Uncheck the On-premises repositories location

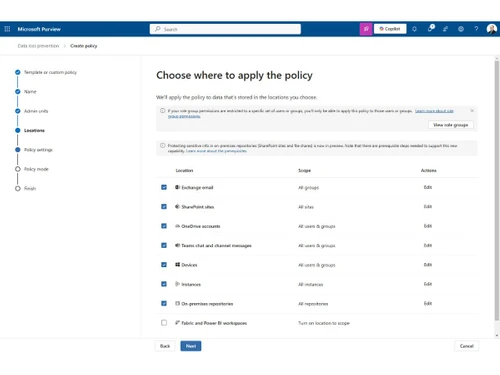point(164,303)
